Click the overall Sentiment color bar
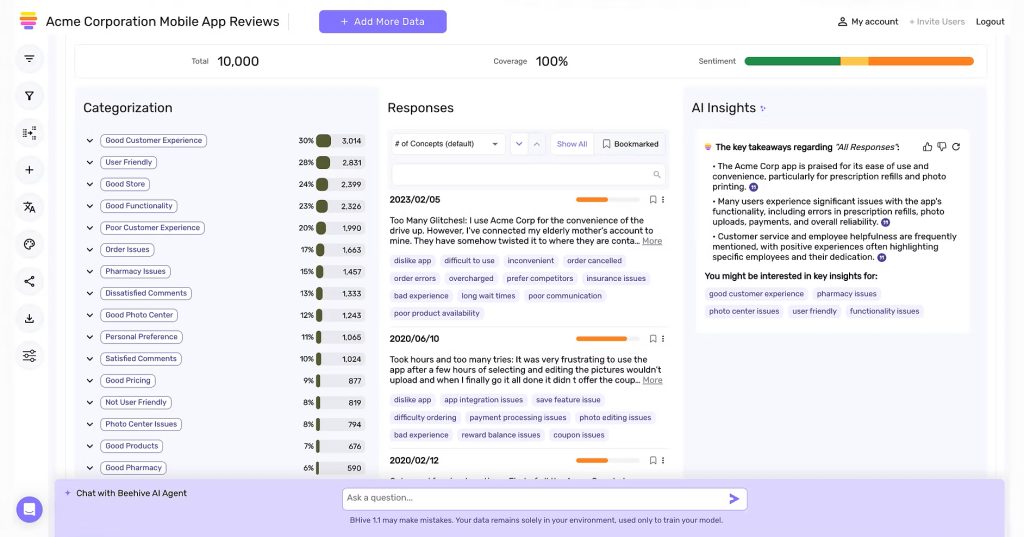This screenshot has height=537, width=1024. click(859, 61)
